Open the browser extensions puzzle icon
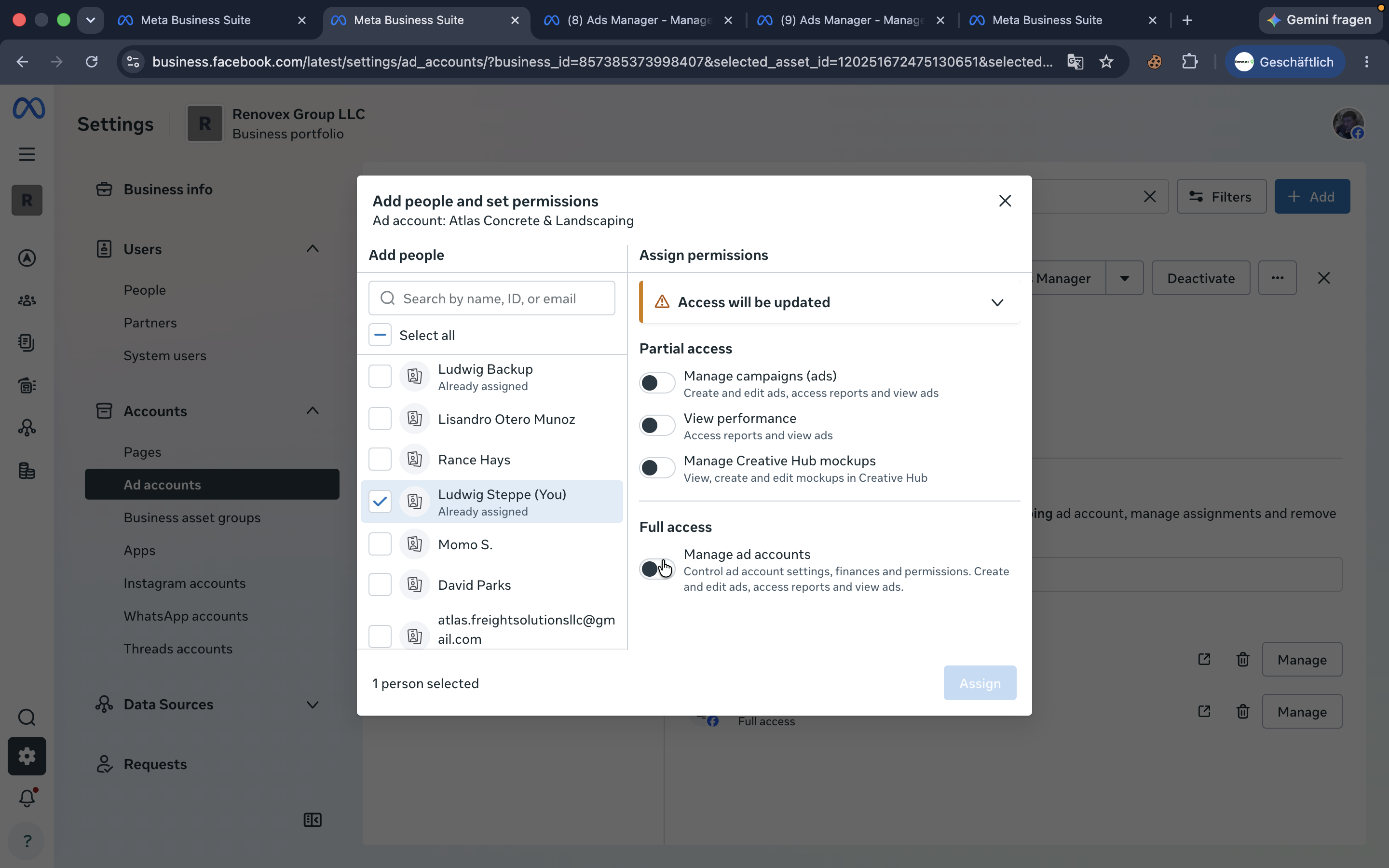This screenshot has height=868, width=1389. (1190, 62)
